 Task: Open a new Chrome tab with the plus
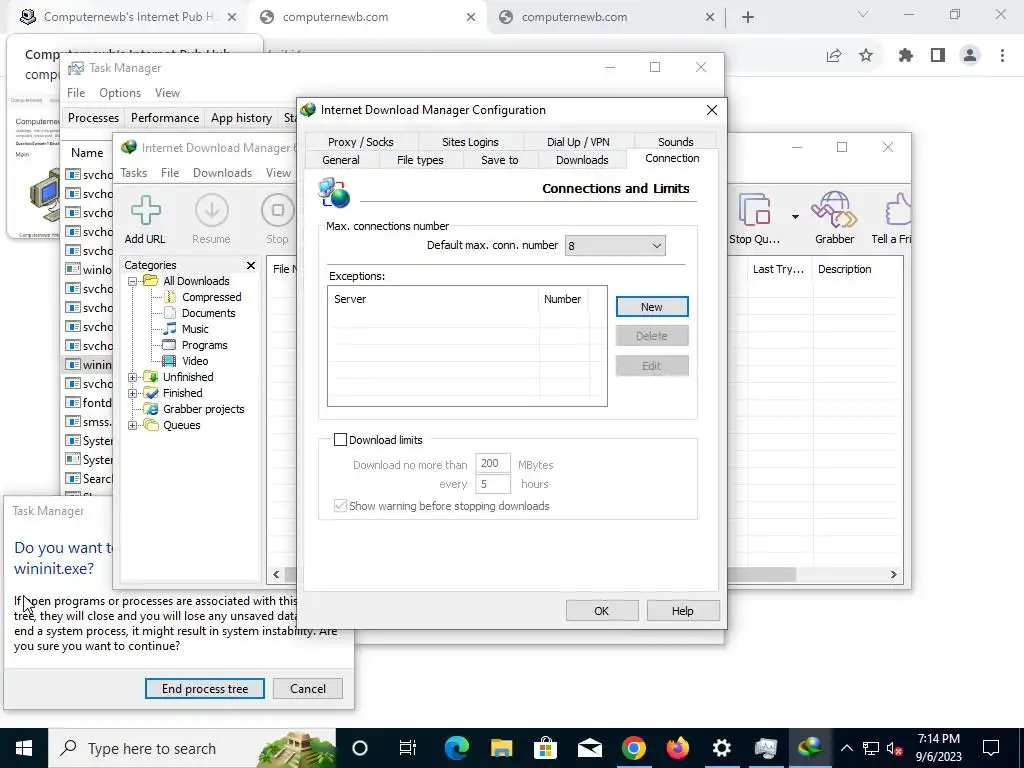coord(748,17)
